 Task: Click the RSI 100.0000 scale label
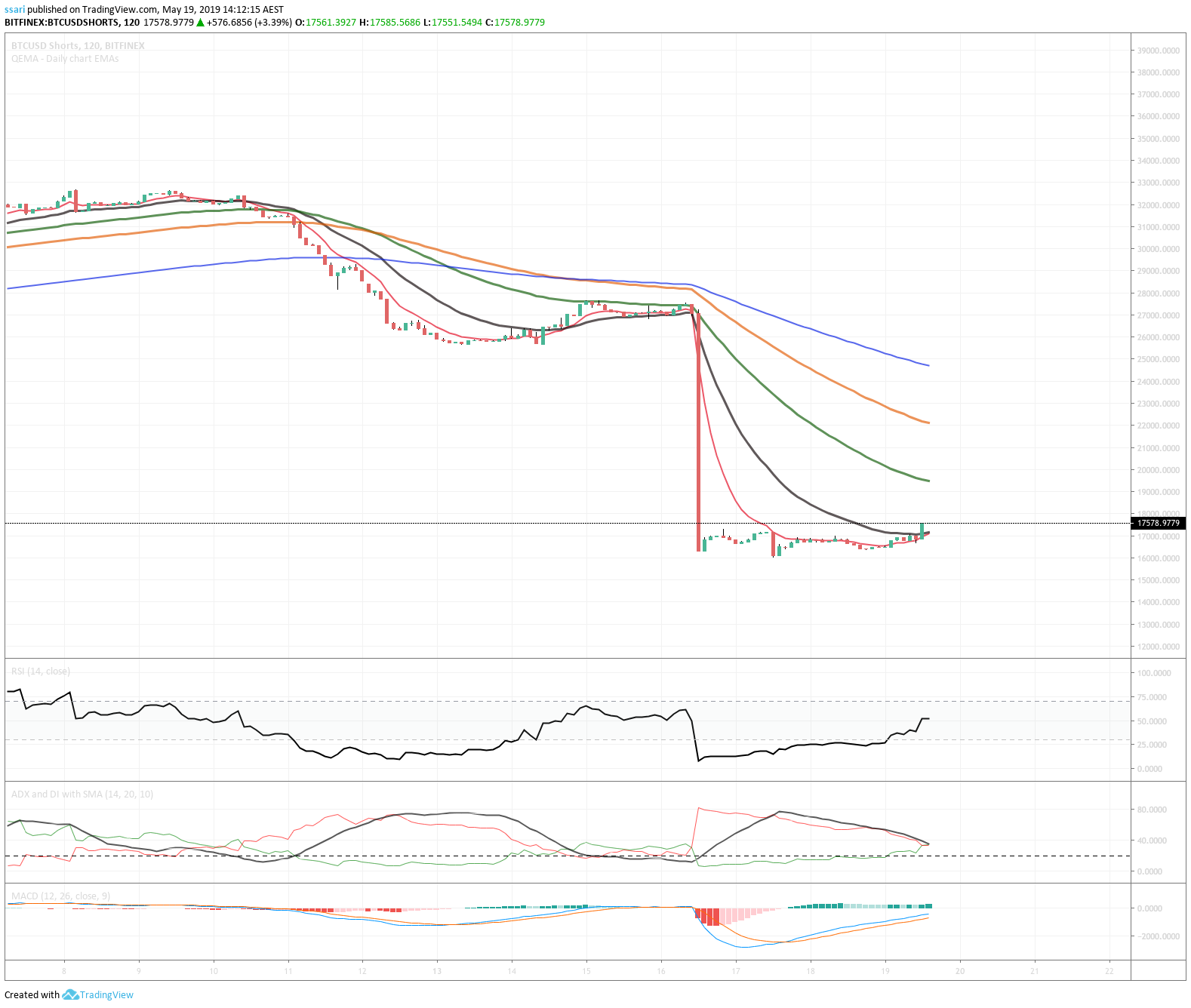tap(1155, 673)
